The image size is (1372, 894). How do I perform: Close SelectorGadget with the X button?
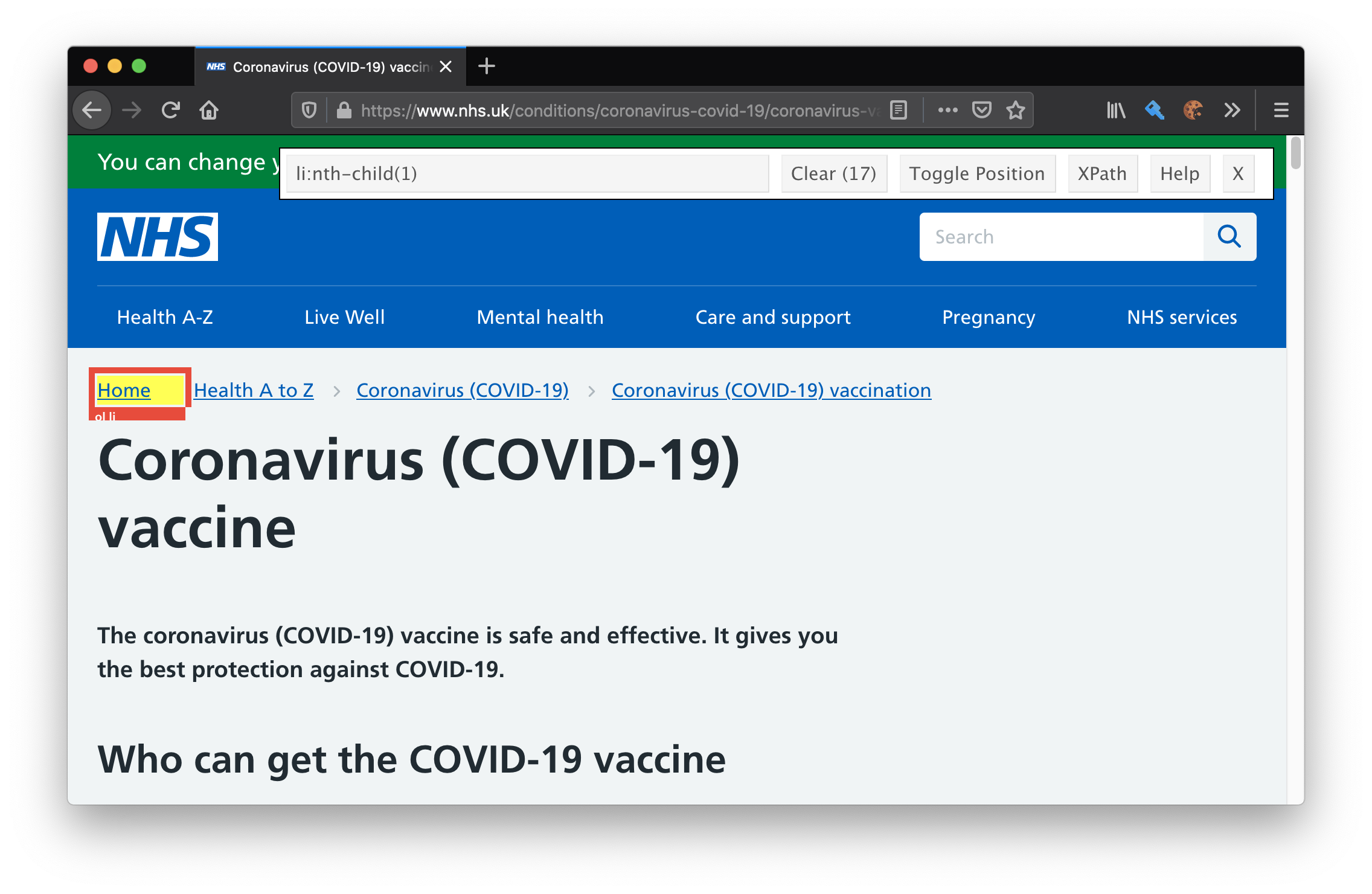click(x=1239, y=174)
